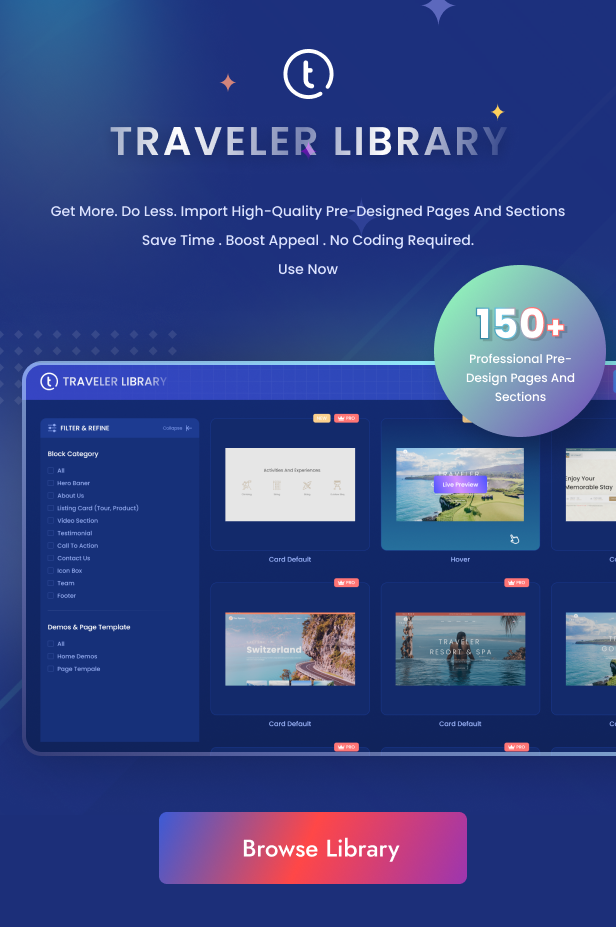
Task: Click the import icon on hovered card
Action: click(x=514, y=539)
